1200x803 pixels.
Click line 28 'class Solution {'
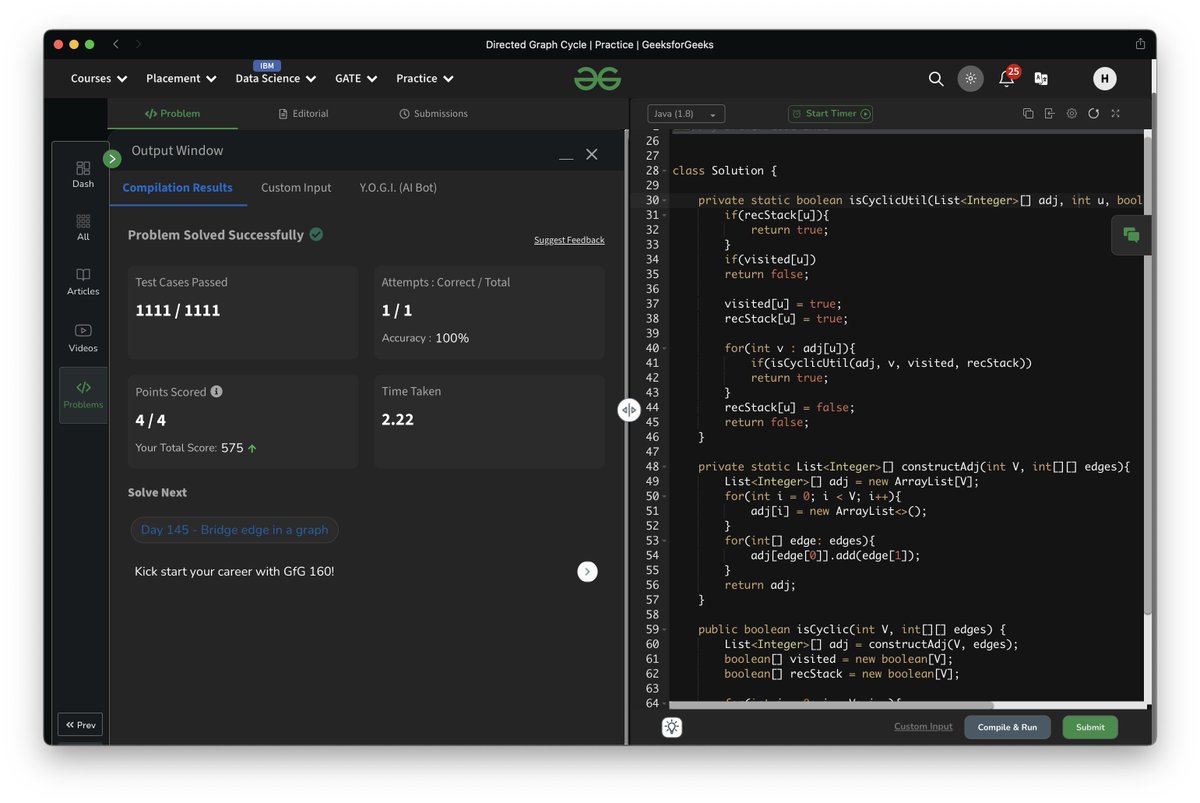click(x=725, y=171)
